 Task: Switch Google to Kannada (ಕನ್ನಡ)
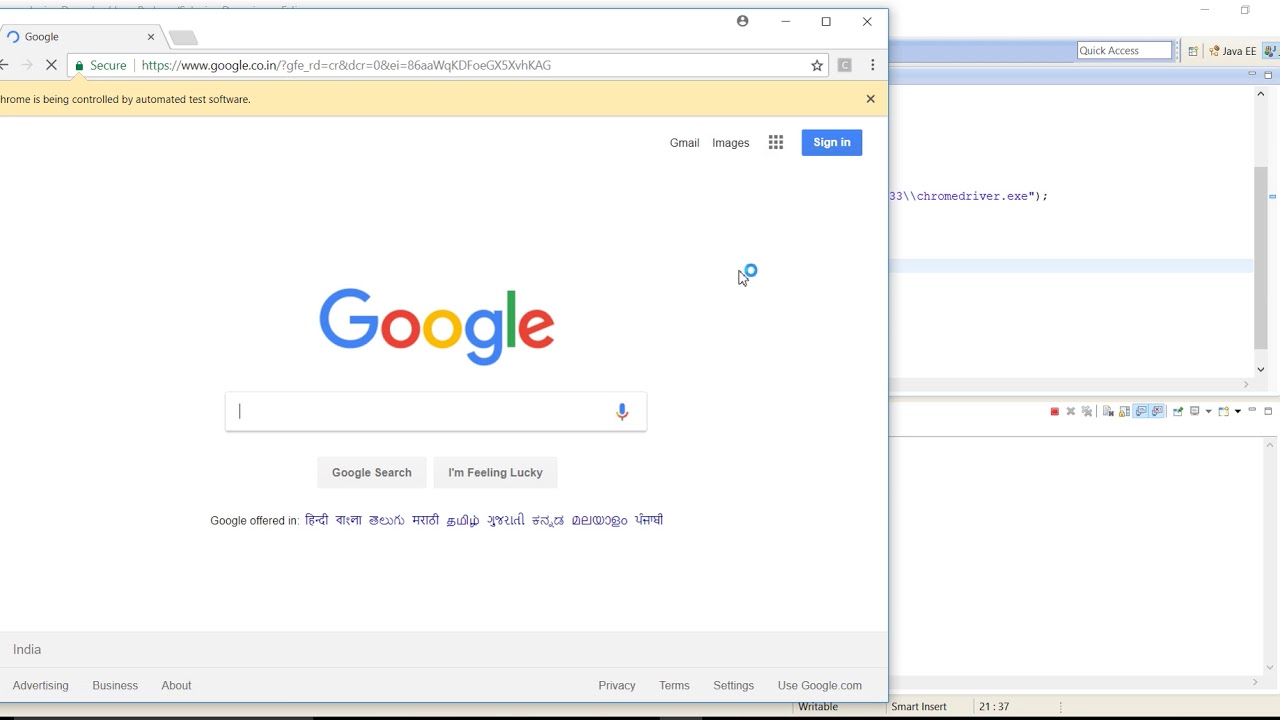(x=548, y=520)
